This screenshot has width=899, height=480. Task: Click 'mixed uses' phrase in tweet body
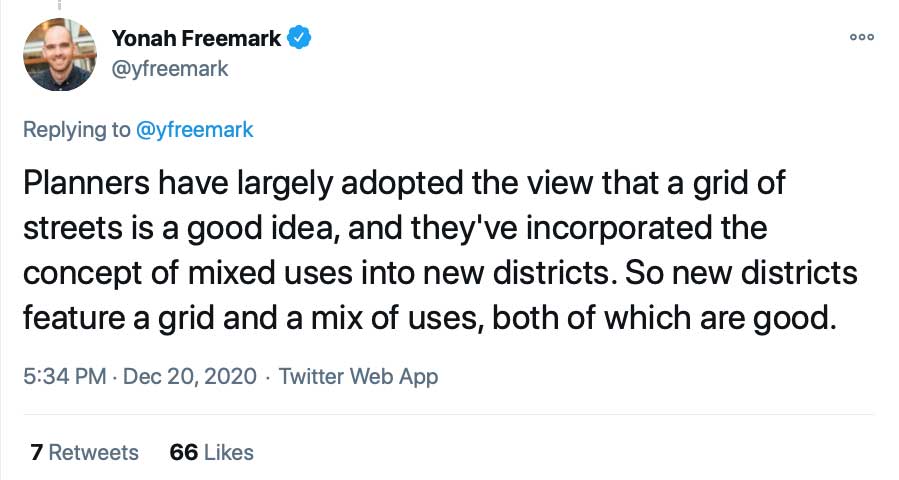(270, 272)
